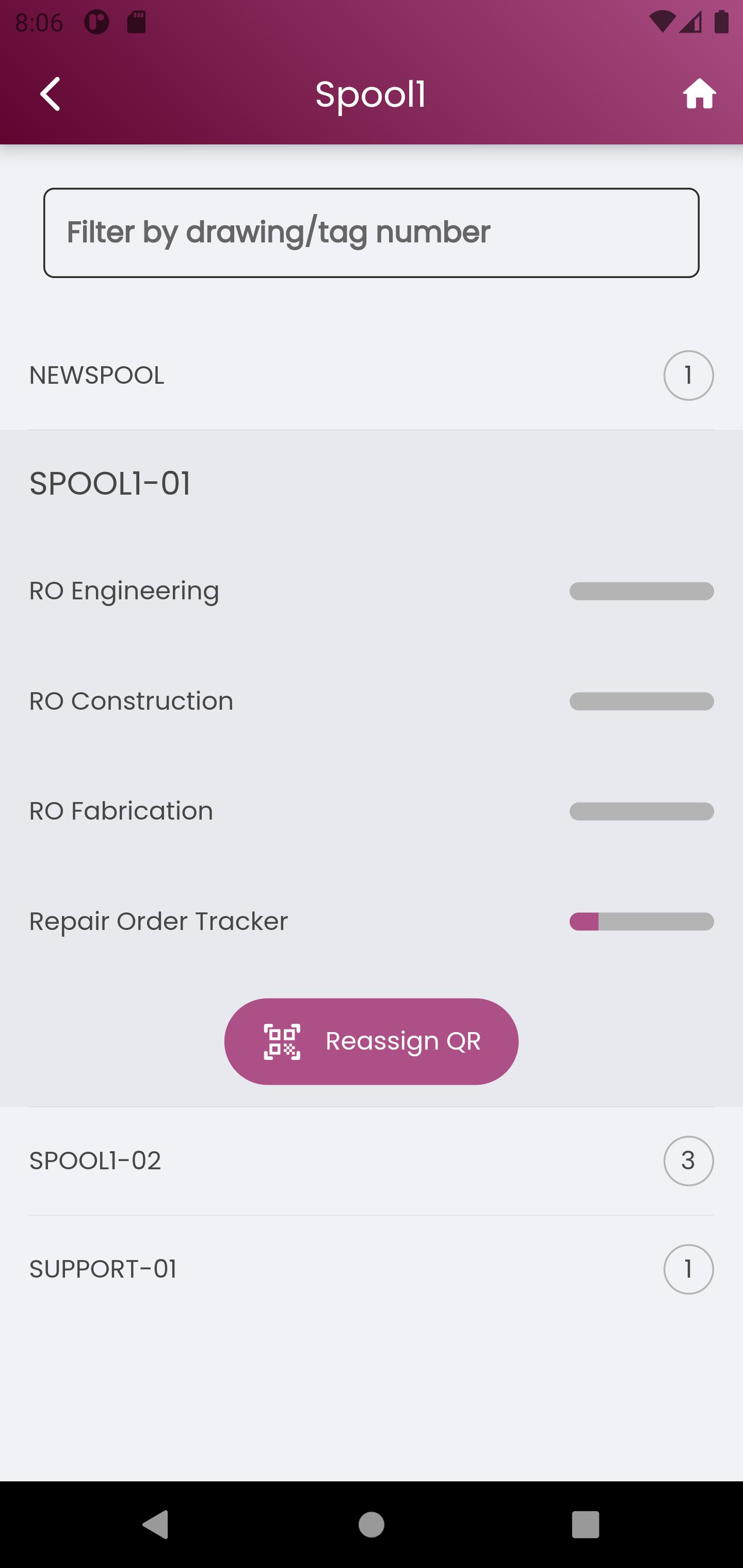Select the RO Fabrication item
The height and width of the screenshot is (1568, 743).
point(372,811)
